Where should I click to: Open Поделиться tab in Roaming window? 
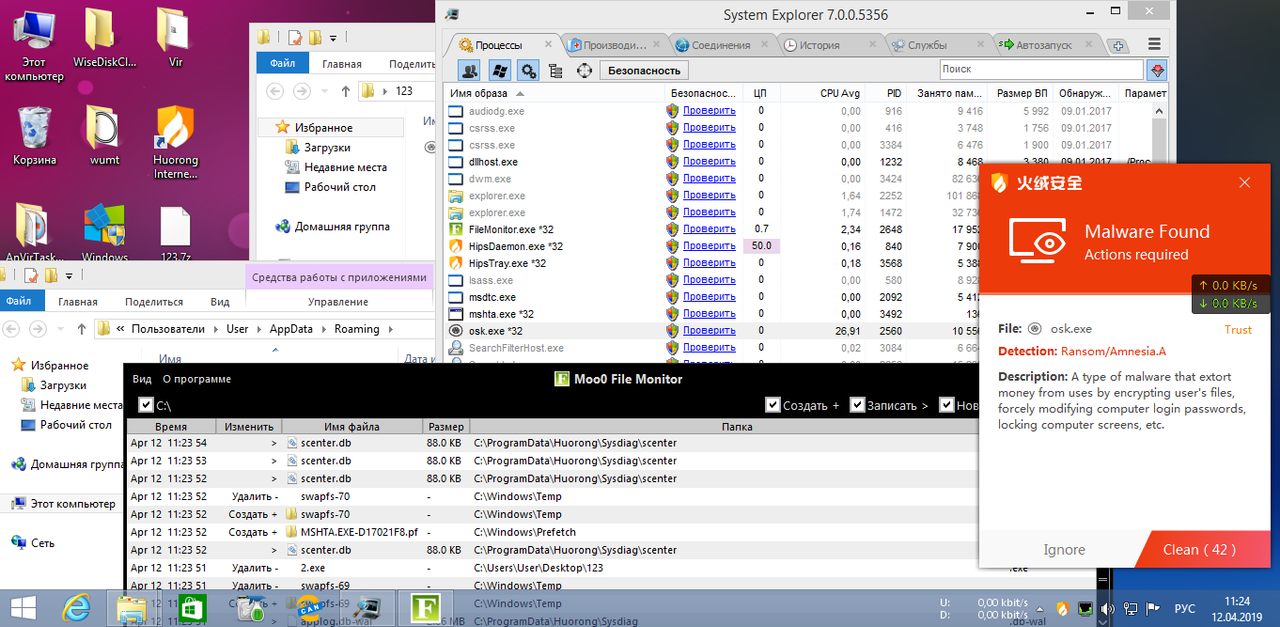coord(154,301)
